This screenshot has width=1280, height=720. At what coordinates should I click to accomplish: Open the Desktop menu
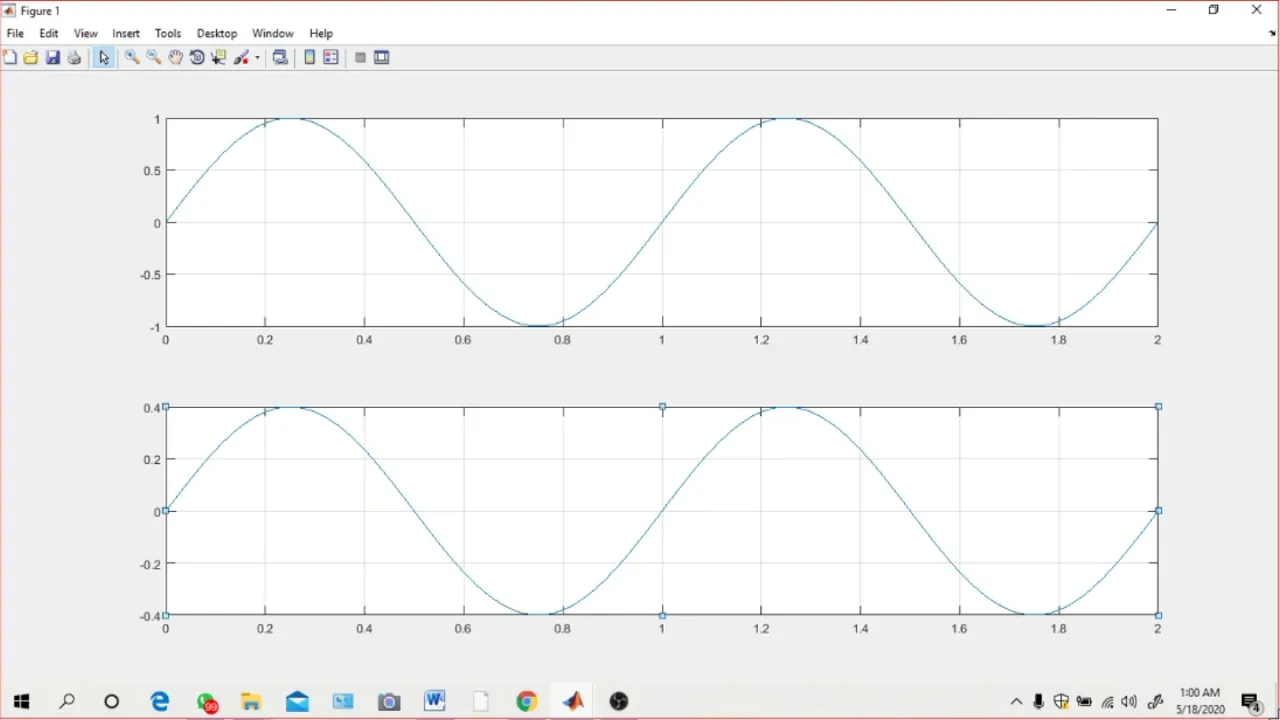(217, 33)
